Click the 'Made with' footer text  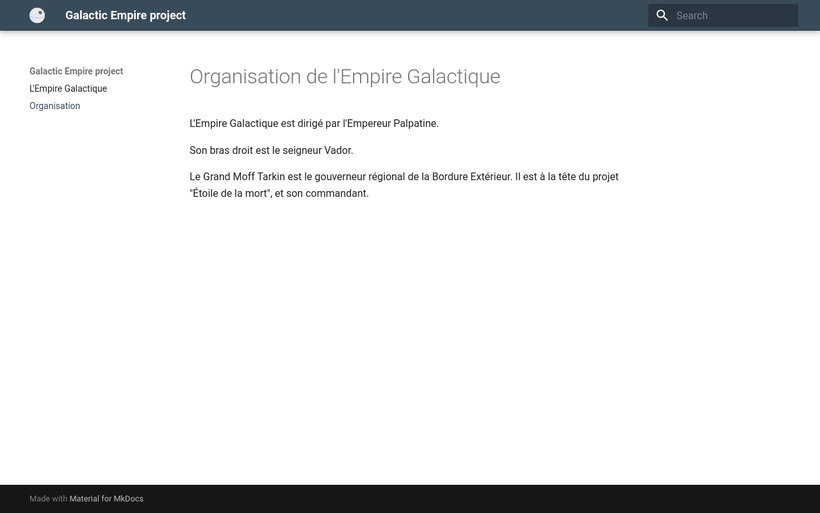point(48,498)
